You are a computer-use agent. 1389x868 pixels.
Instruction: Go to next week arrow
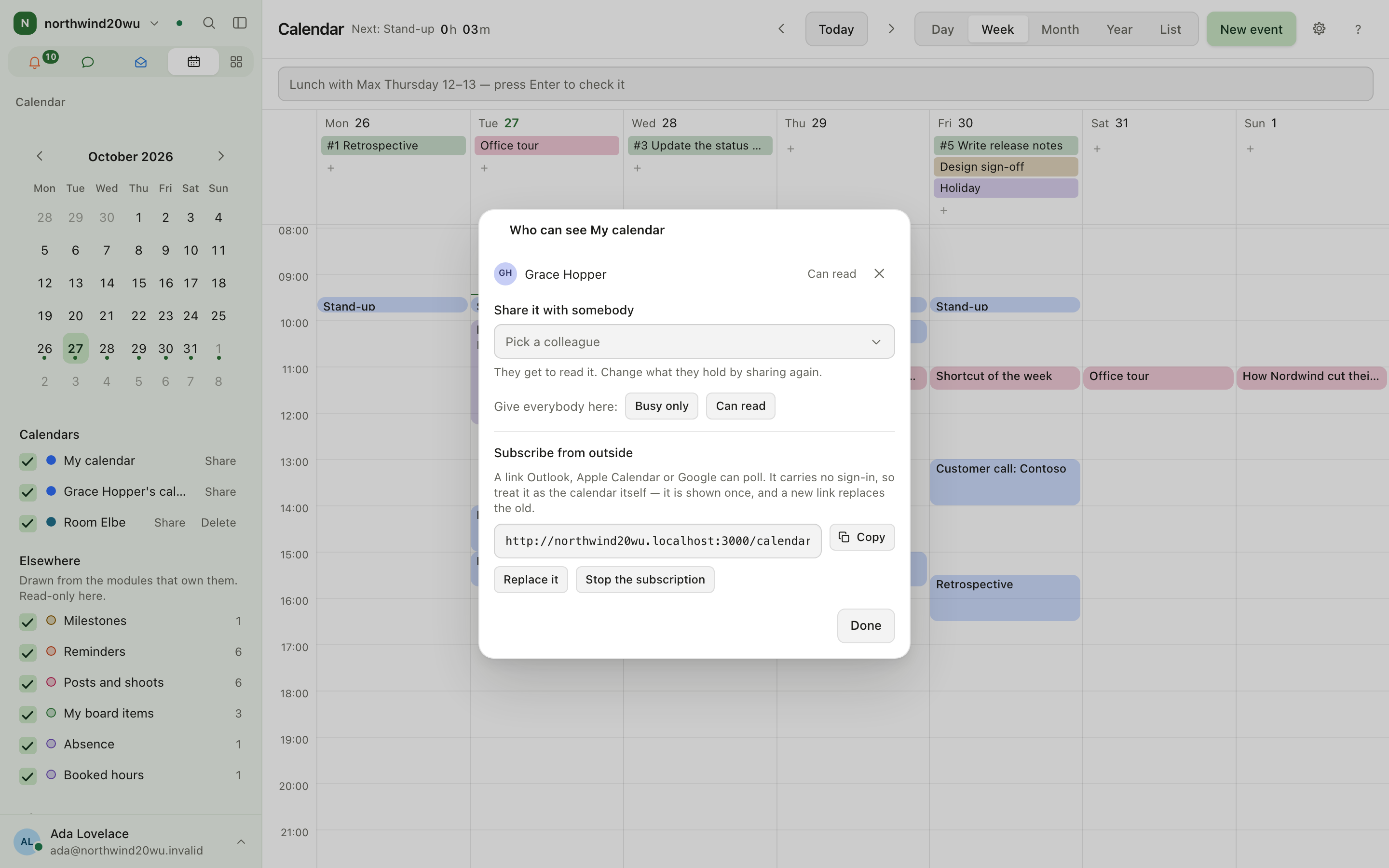tap(891, 29)
